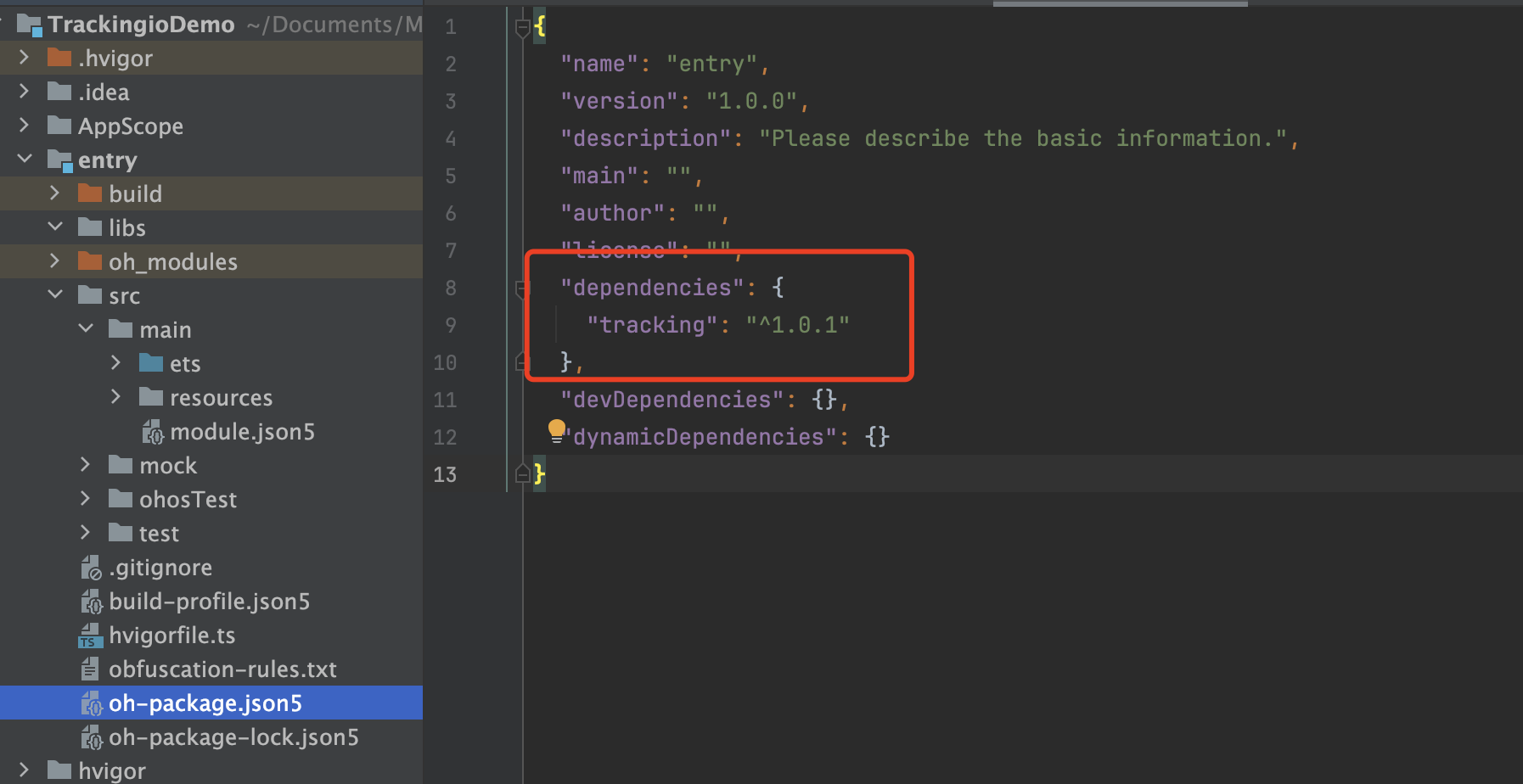Collapse the dependencies block with its fold arrow
1523x784 pixels.
coord(521,288)
